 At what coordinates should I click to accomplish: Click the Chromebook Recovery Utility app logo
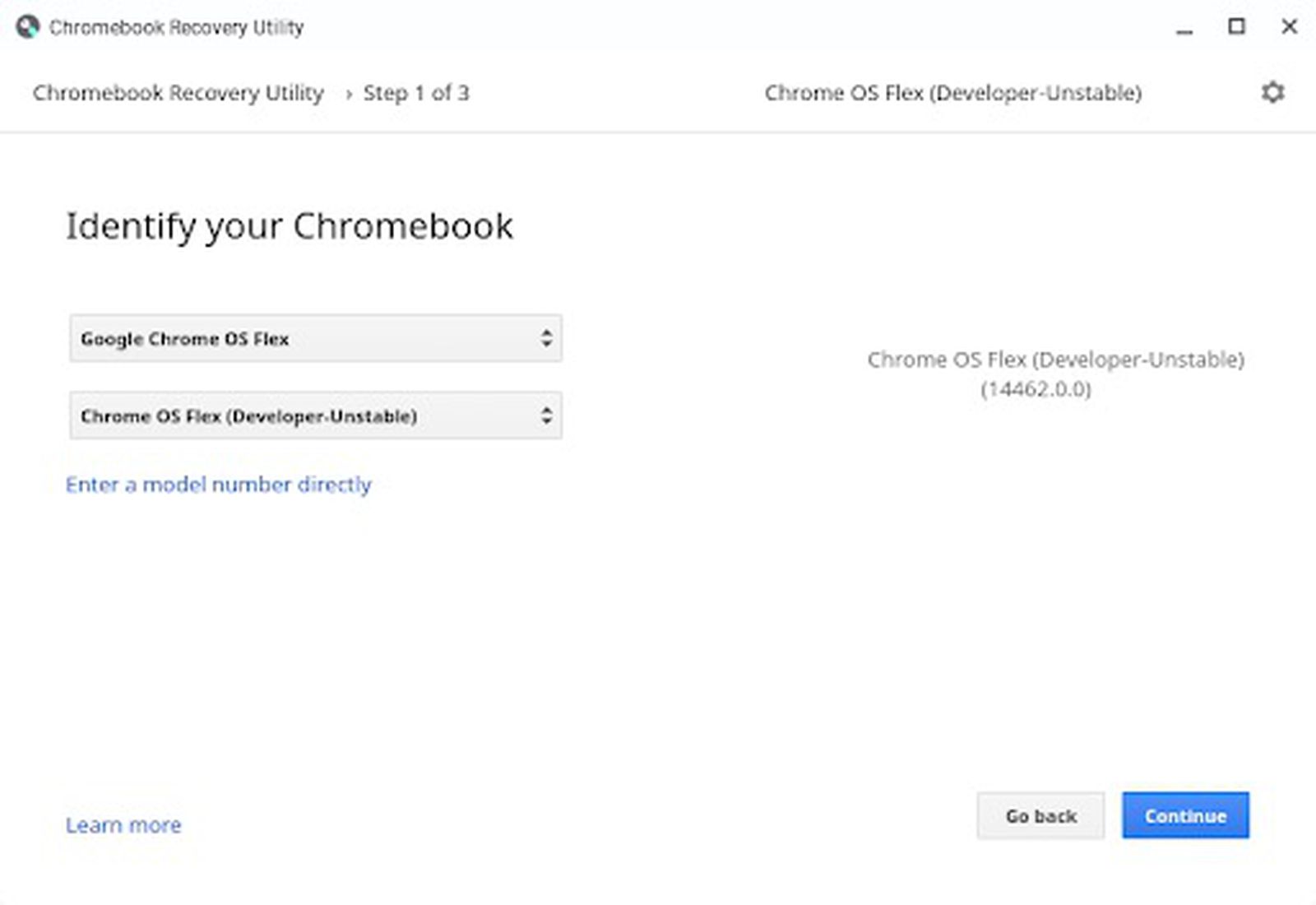(27, 26)
